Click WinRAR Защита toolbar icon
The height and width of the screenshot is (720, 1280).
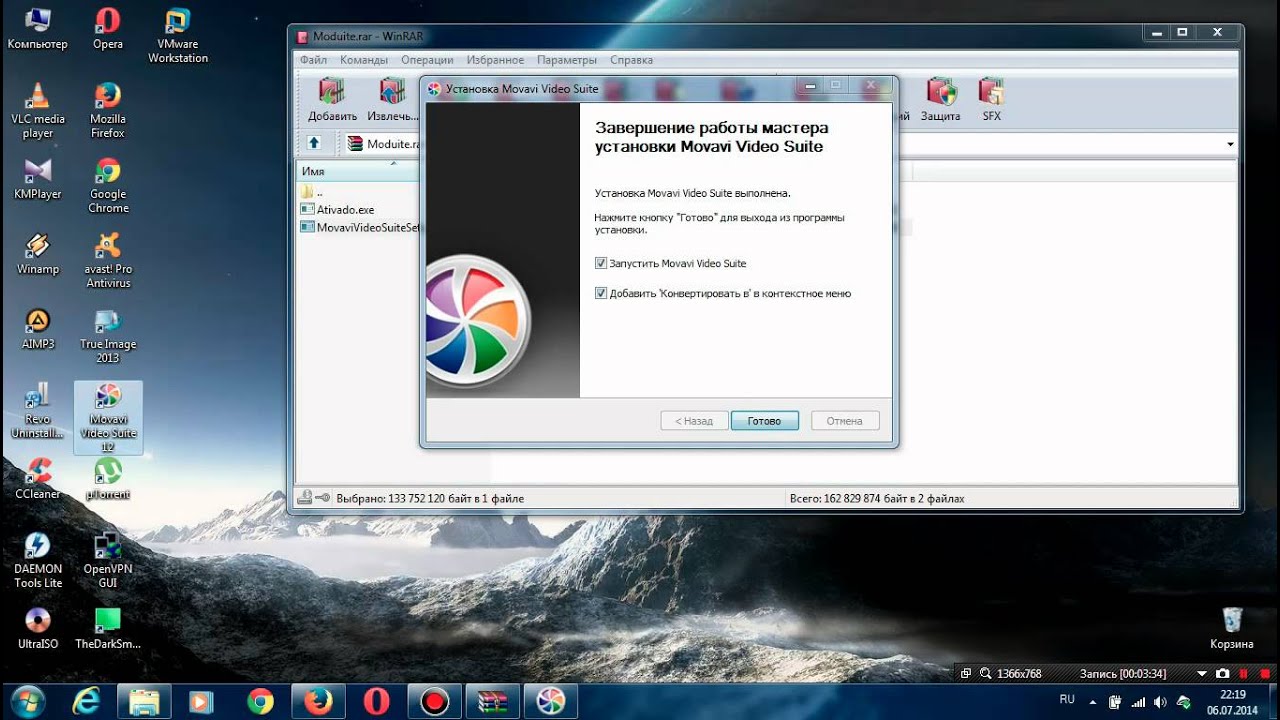point(941,100)
